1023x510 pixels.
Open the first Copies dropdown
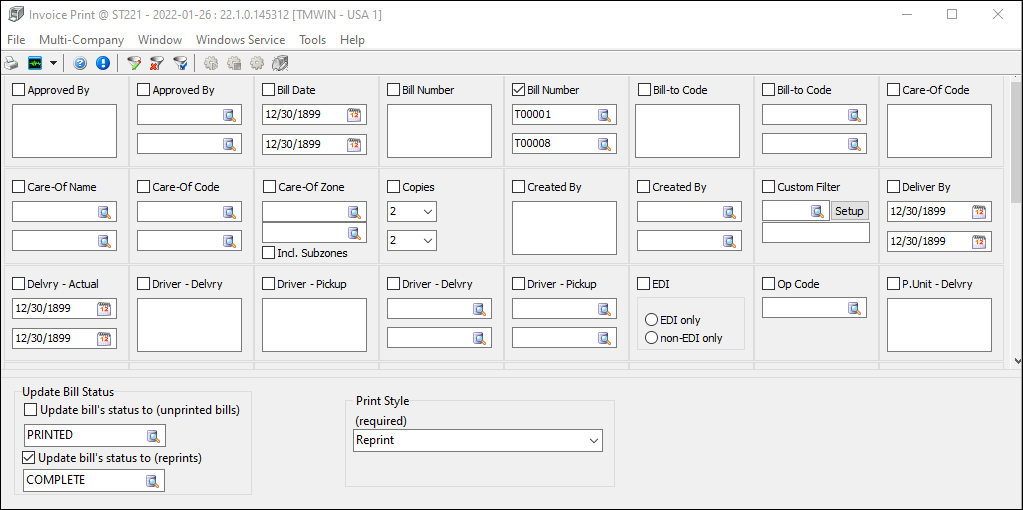[428, 212]
